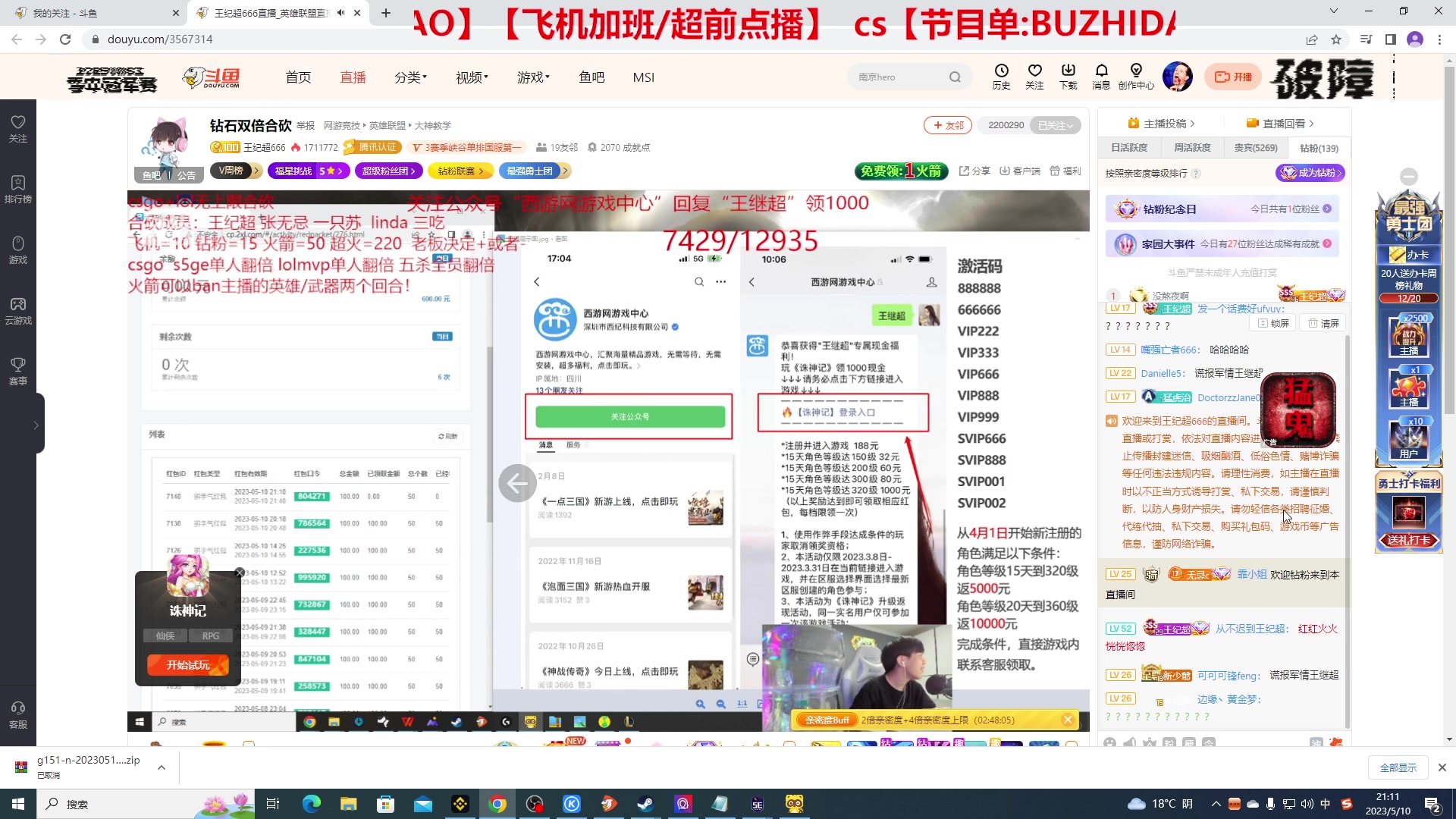The width and height of the screenshot is (1456, 819).
Task: Open the client download link icon
Action: click(1019, 171)
